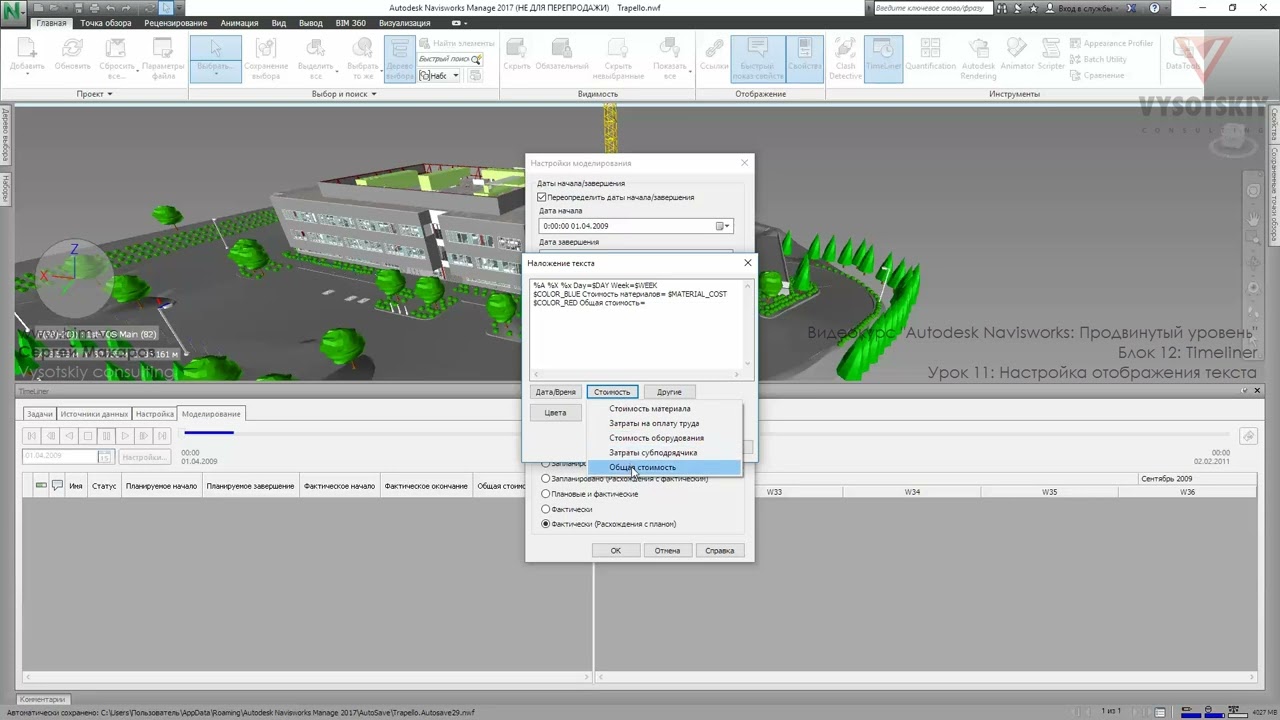Screen dimensions: 1280x720
Task: Open Autodesk Rendering tool
Action: coord(978,58)
